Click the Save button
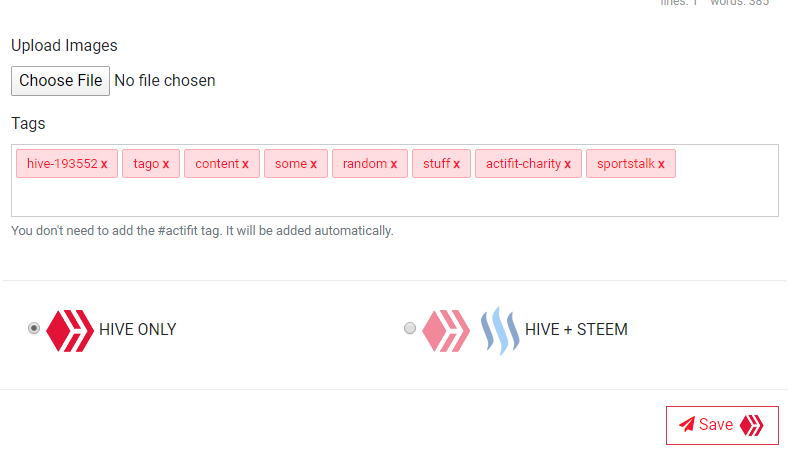Screen dimensions: 788x456 (722, 425)
